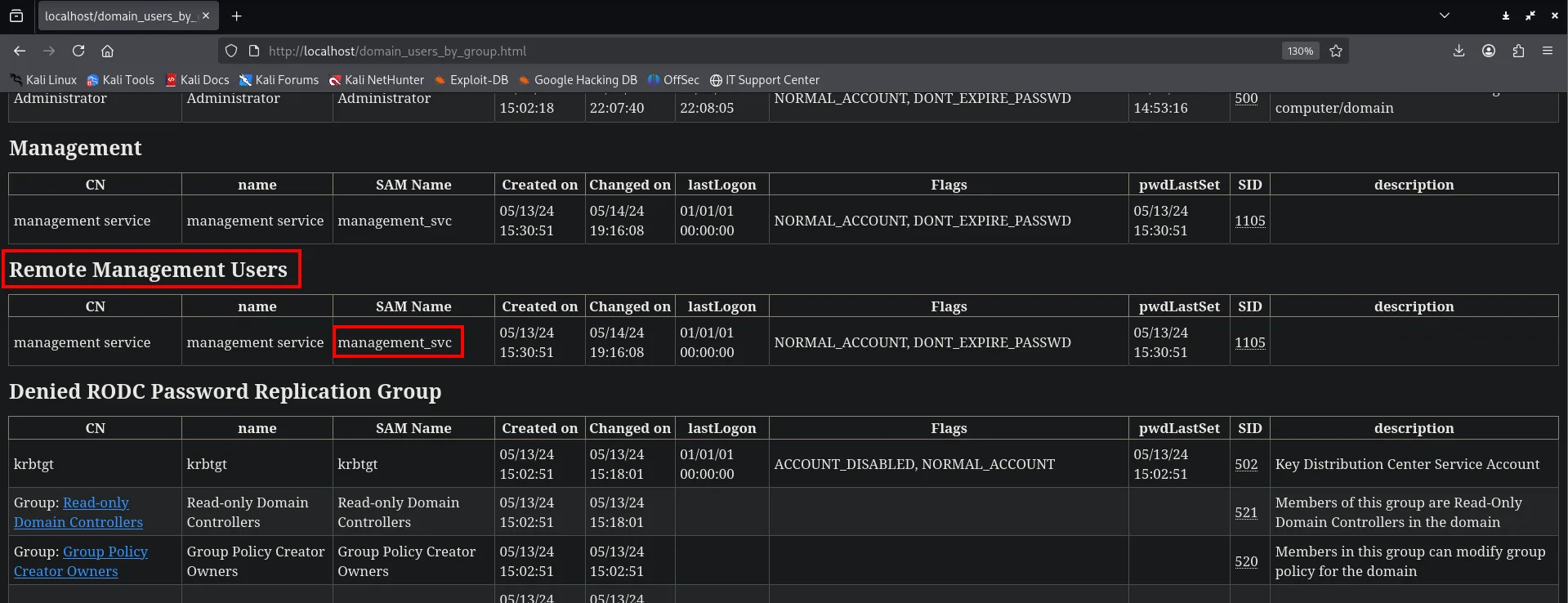Viewport: 1568px width, 603px height.
Task: Click management_svc in the Remote Management Users table
Action: pos(395,342)
